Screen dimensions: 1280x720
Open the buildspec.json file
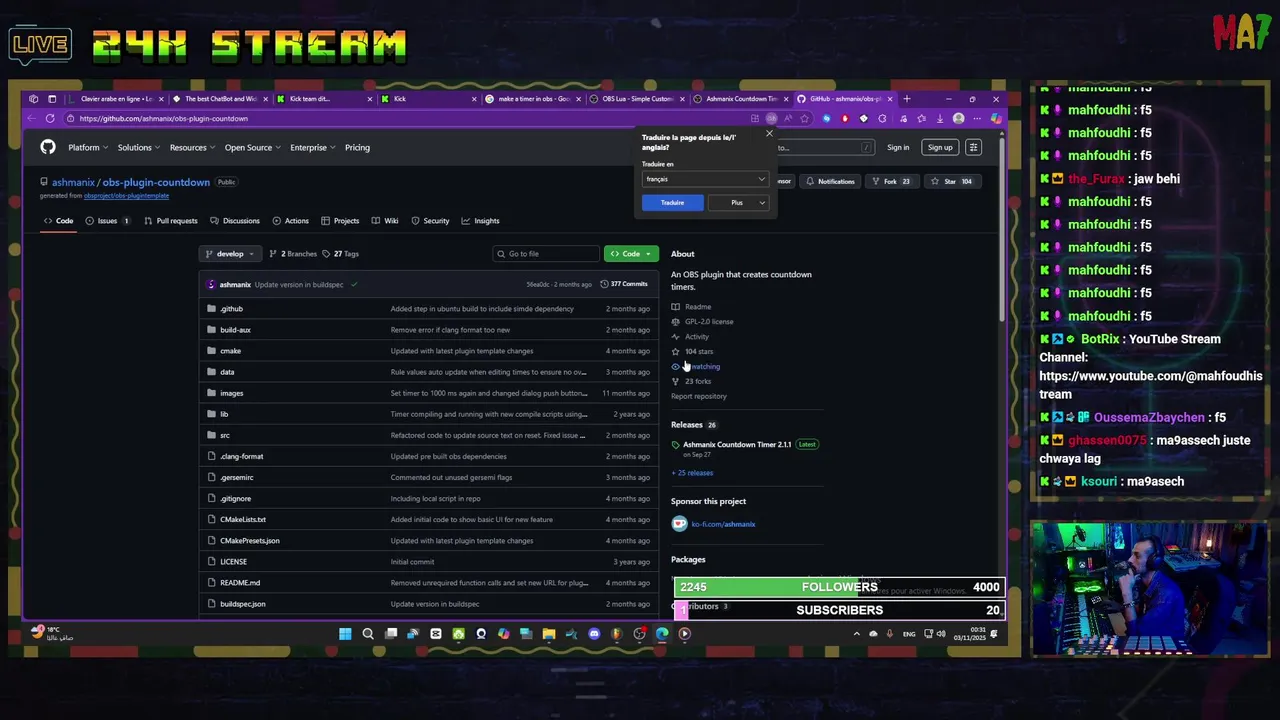pyautogui.click(x=243, y=604)
